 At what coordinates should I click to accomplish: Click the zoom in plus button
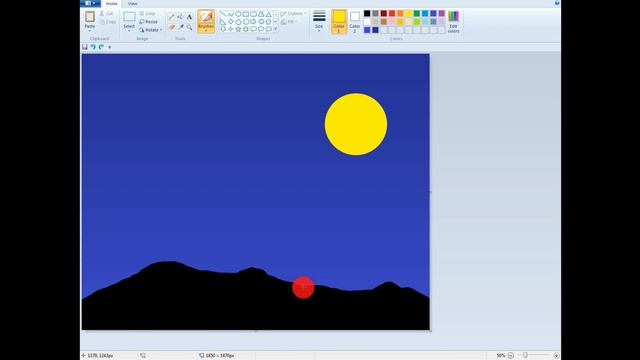(x=556, y=356)
